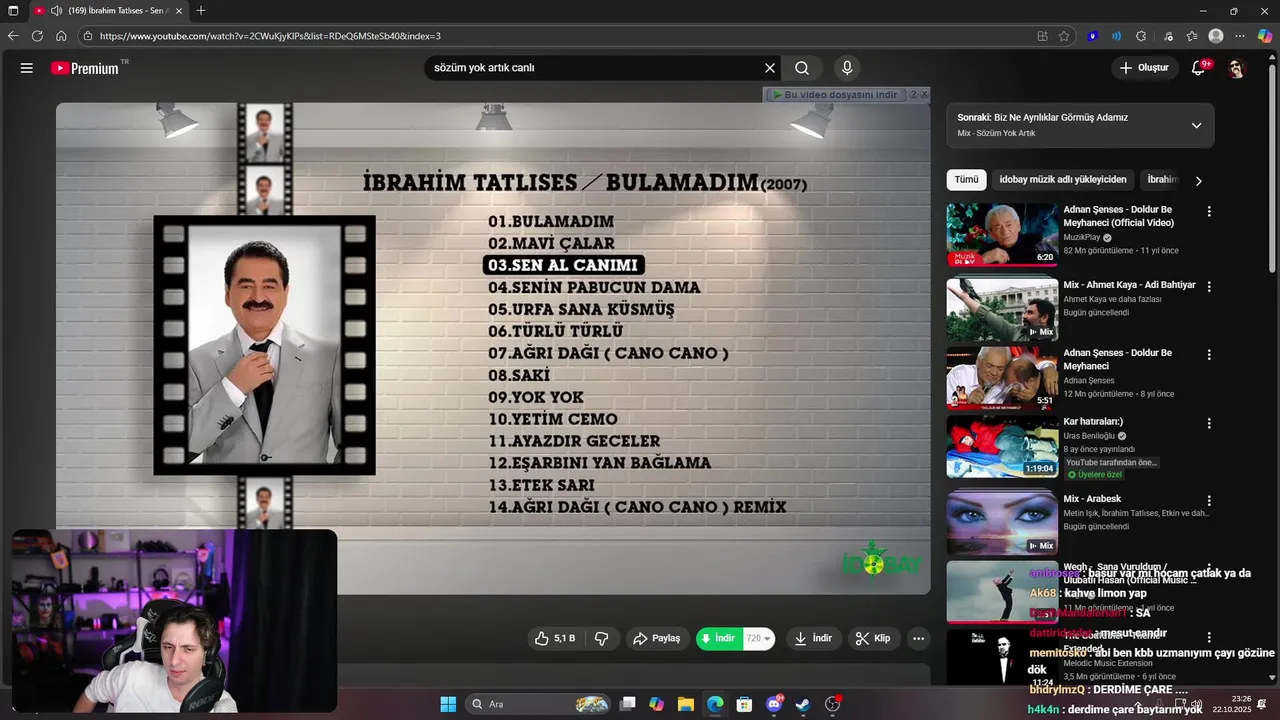Image resolution: width=1280 pixels, height=720 pixels.
Task: Open Windows Start menu
Action: tap(448, 704)
